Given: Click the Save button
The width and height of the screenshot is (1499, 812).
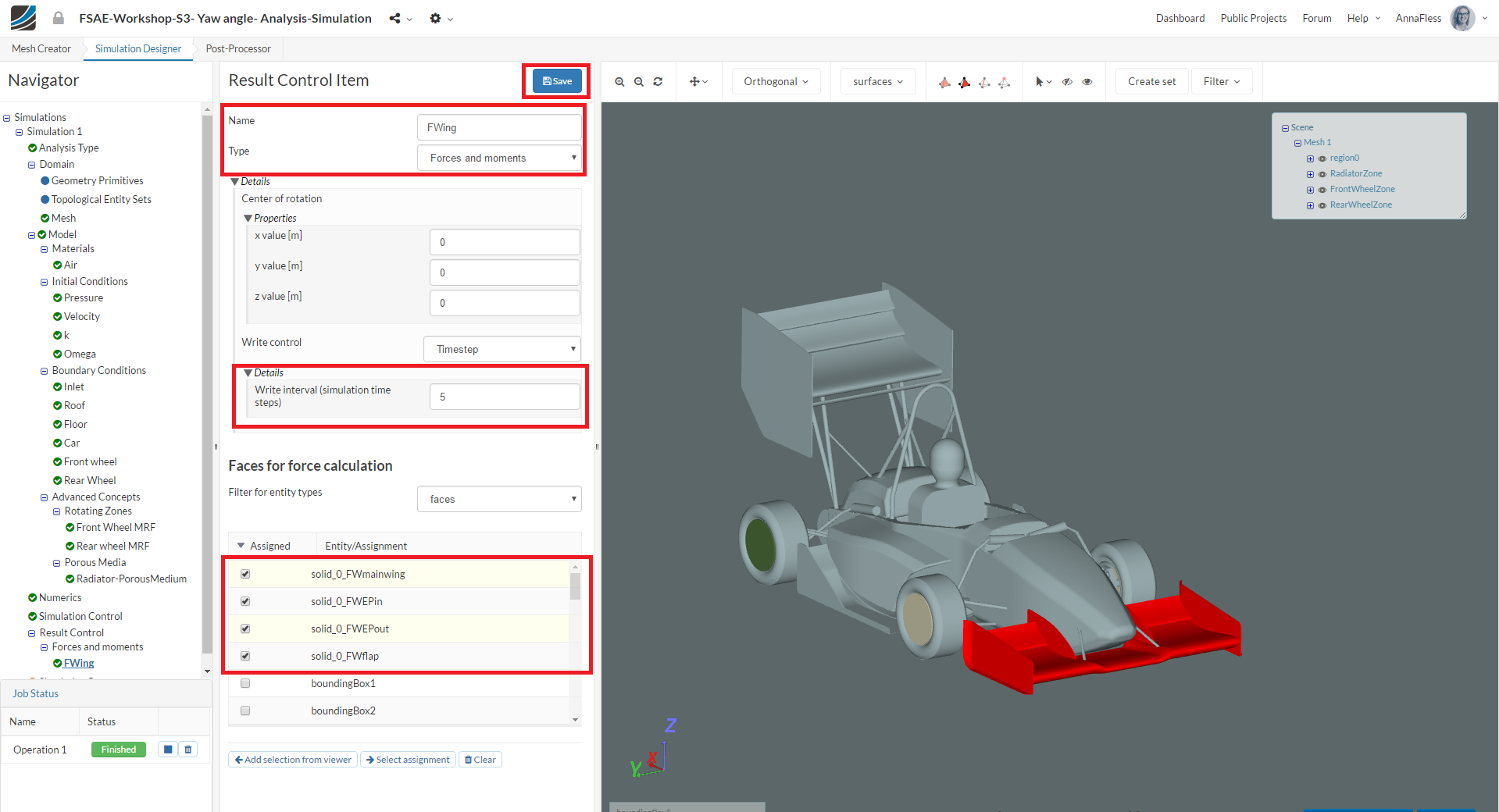Looking at the screenshot, I should coord(557,81).
